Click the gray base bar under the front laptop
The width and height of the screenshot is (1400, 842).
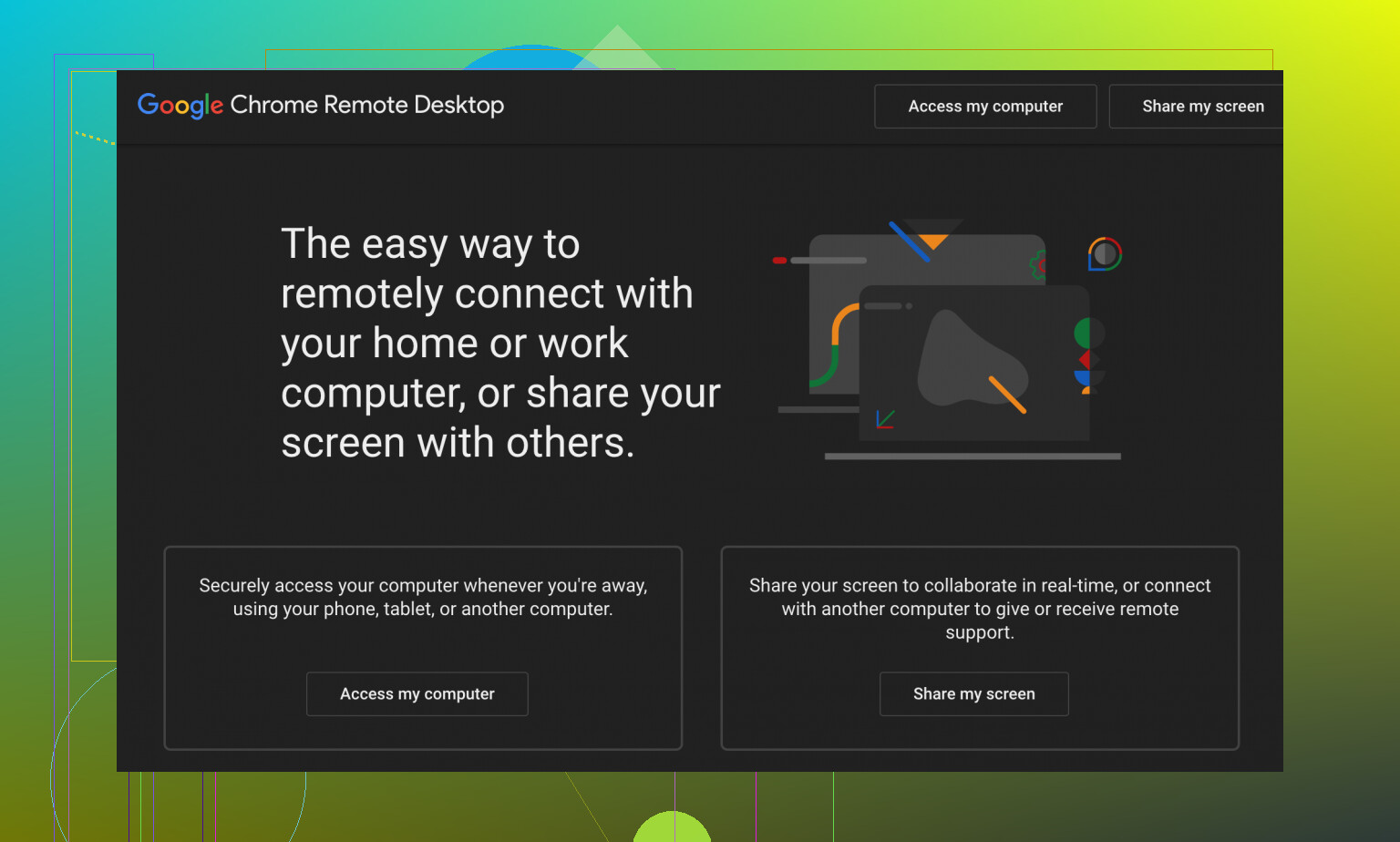pyautogui.click(x=973, y=456)
